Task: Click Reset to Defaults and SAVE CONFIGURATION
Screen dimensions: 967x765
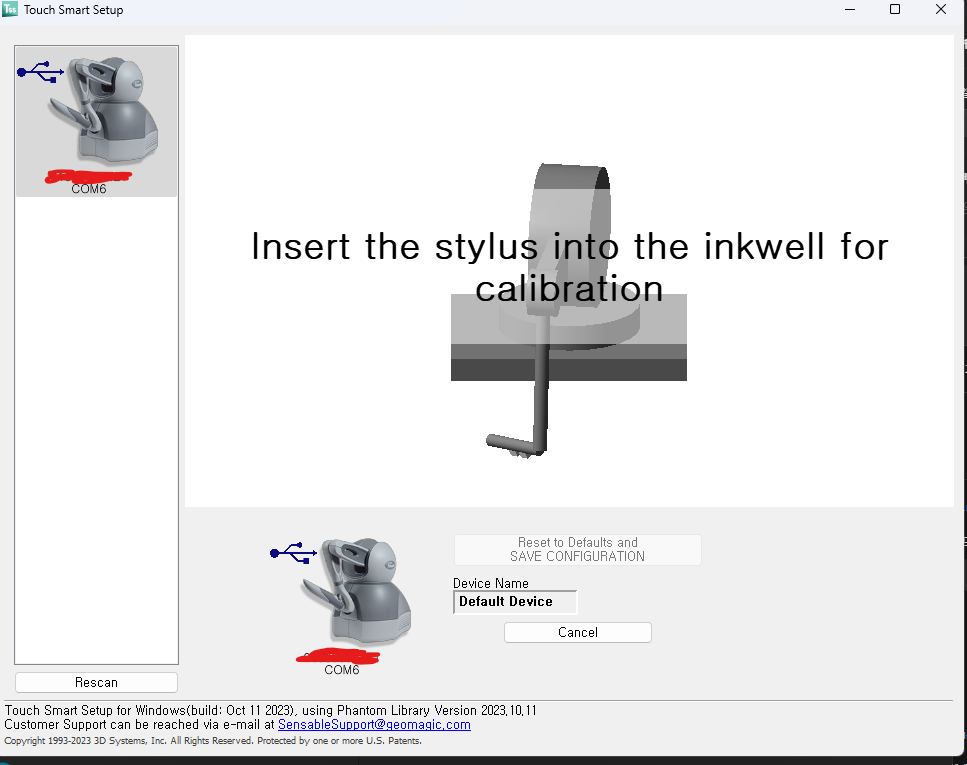Action: (577, 550)
